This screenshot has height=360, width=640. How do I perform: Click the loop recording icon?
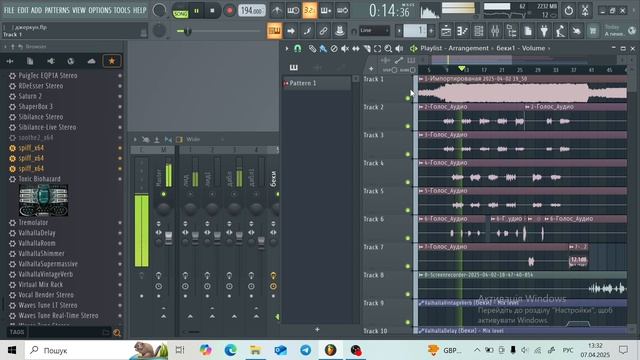coord(342,11)
